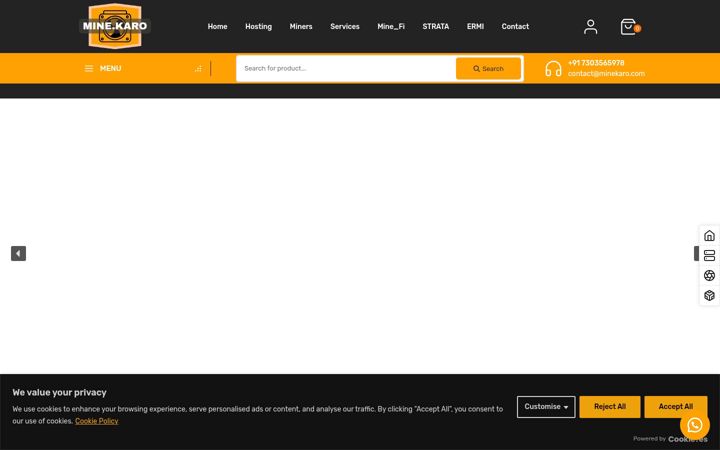Image resolution: width=720 pixels, height=450 pixels.
Task: Open the shopping cart icon
Action: pyautogui.click(x=630, y=27)
